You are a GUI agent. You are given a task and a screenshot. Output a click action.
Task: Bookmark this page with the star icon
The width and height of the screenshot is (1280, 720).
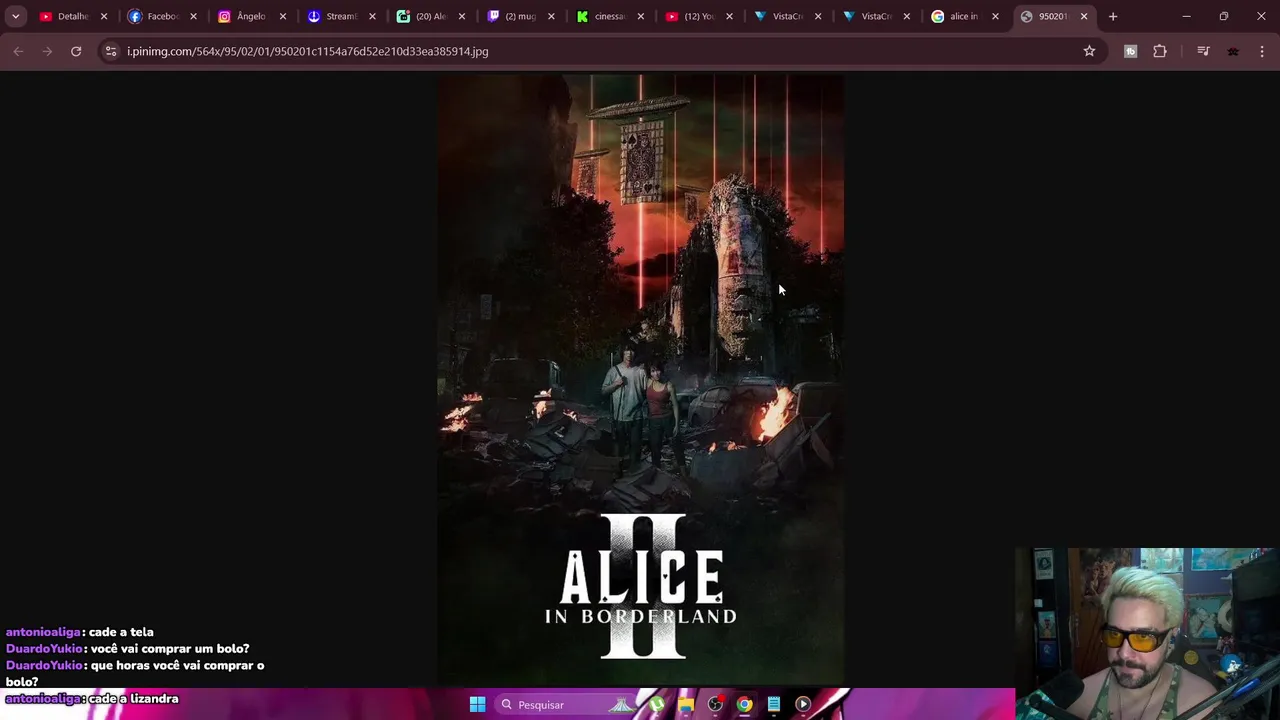(x=1089, y=51)
